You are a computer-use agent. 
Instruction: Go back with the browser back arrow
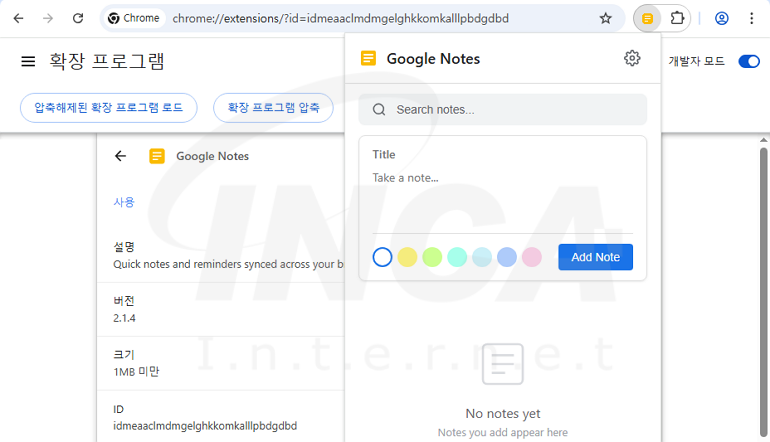pos(18,18)
